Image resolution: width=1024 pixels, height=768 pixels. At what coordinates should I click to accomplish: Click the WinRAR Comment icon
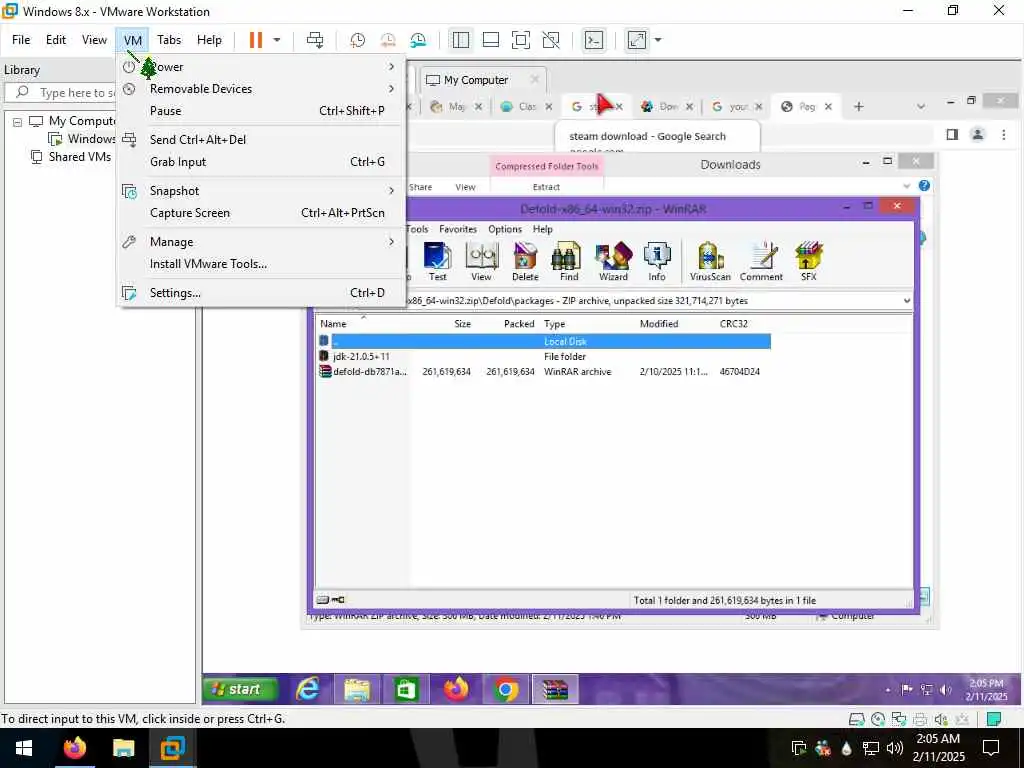pos(761,261)
